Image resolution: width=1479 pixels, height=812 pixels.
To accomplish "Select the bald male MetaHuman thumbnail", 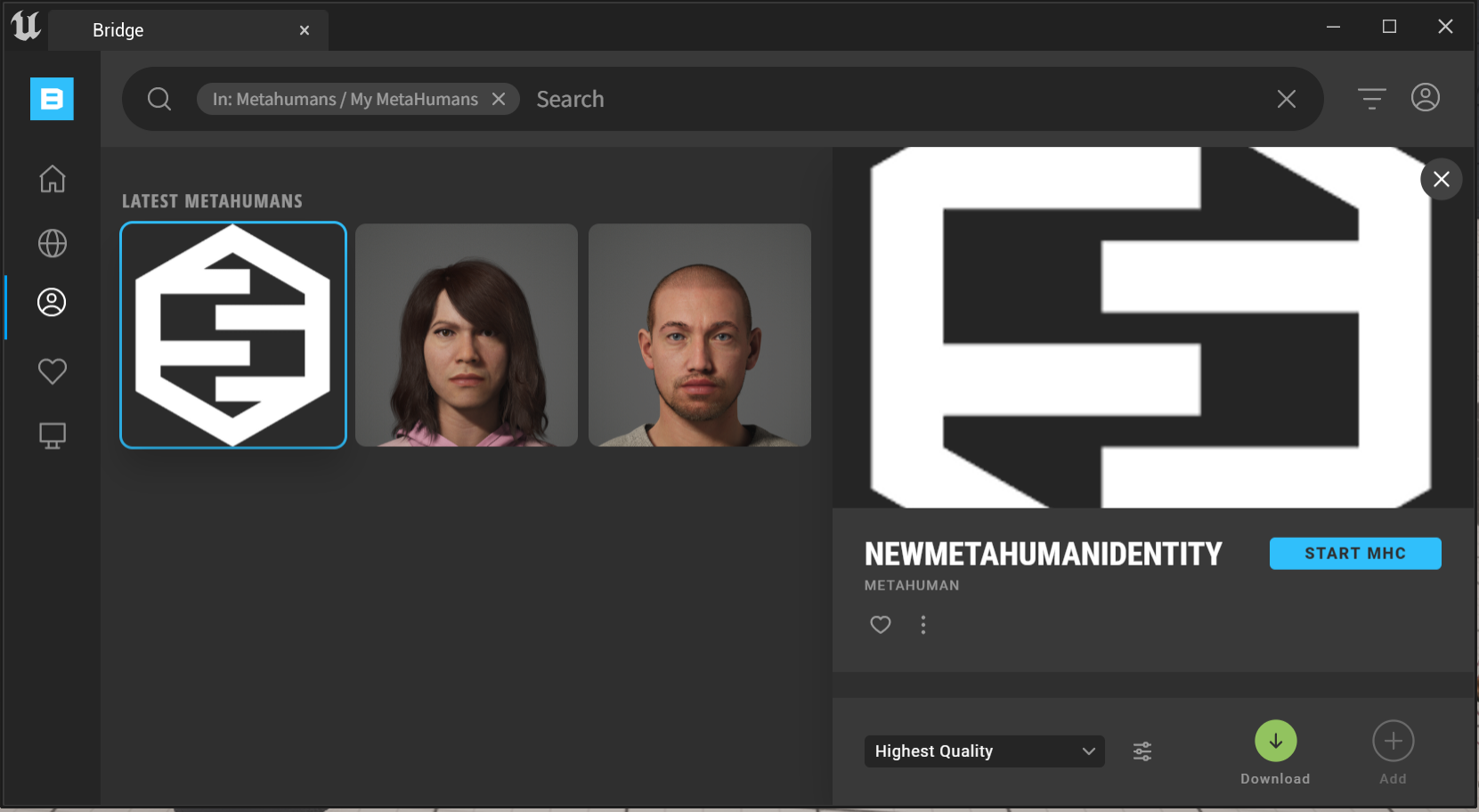I will click(700, 335).
